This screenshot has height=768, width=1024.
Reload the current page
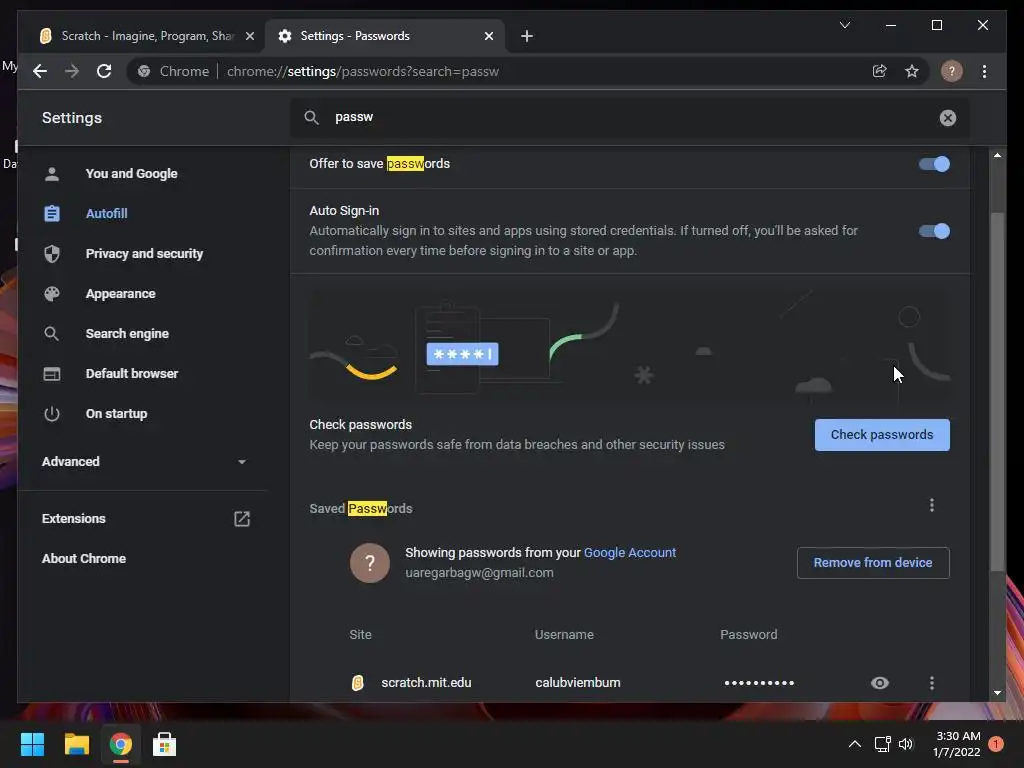[104, 71]
